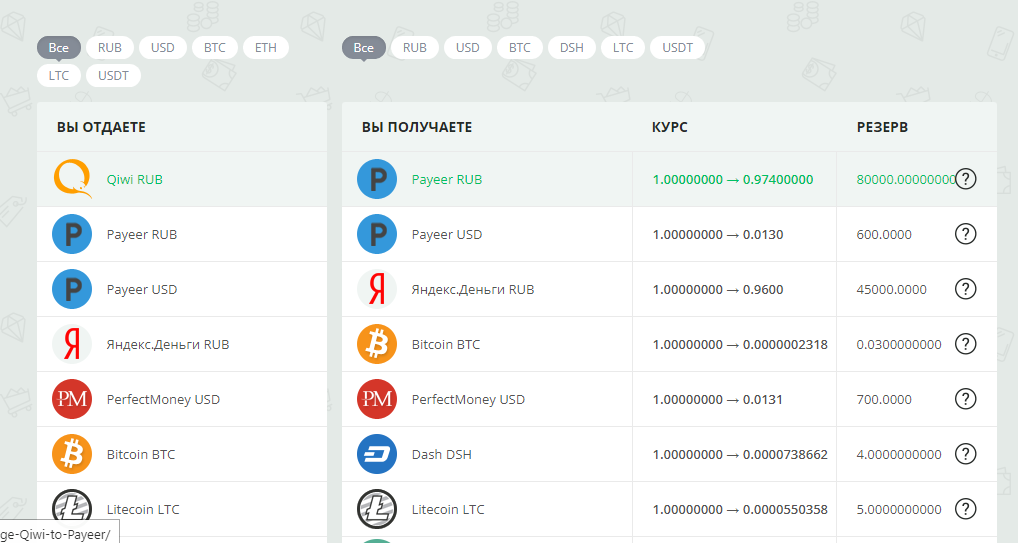Viewport: 1018px width, 543px height.
Task: Click rate 1.00000000 → 0.0130
Action: (718, 234)
